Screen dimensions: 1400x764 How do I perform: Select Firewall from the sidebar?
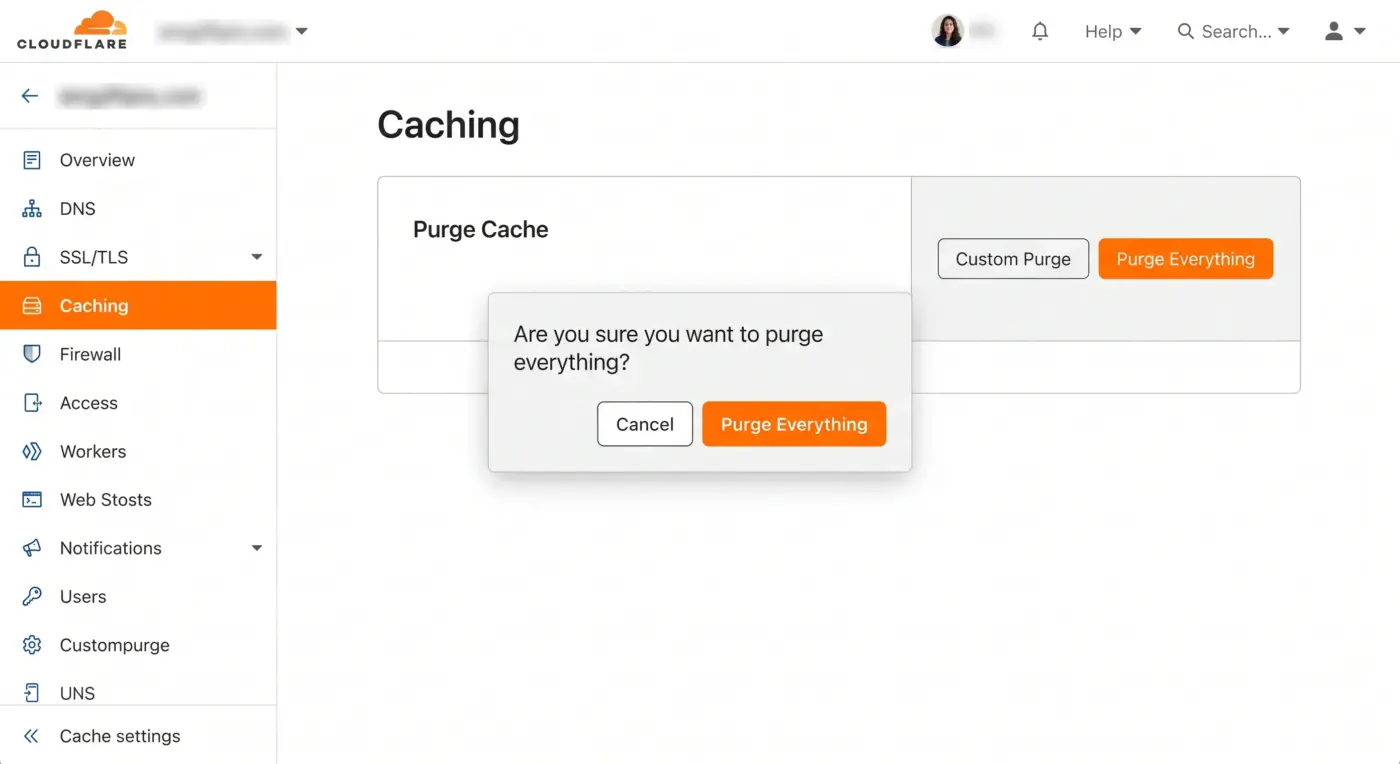coord(138,354)
